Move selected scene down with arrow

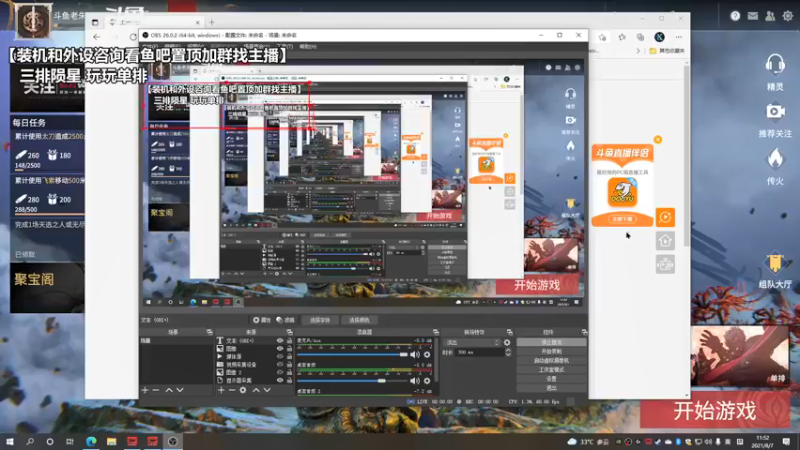180,390
